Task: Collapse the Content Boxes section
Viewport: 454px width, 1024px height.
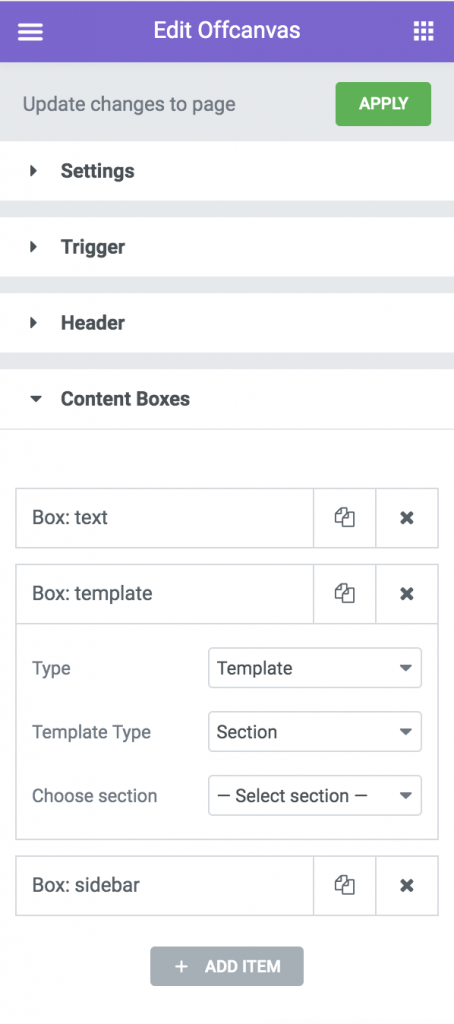Action: [x=227, y=399]
